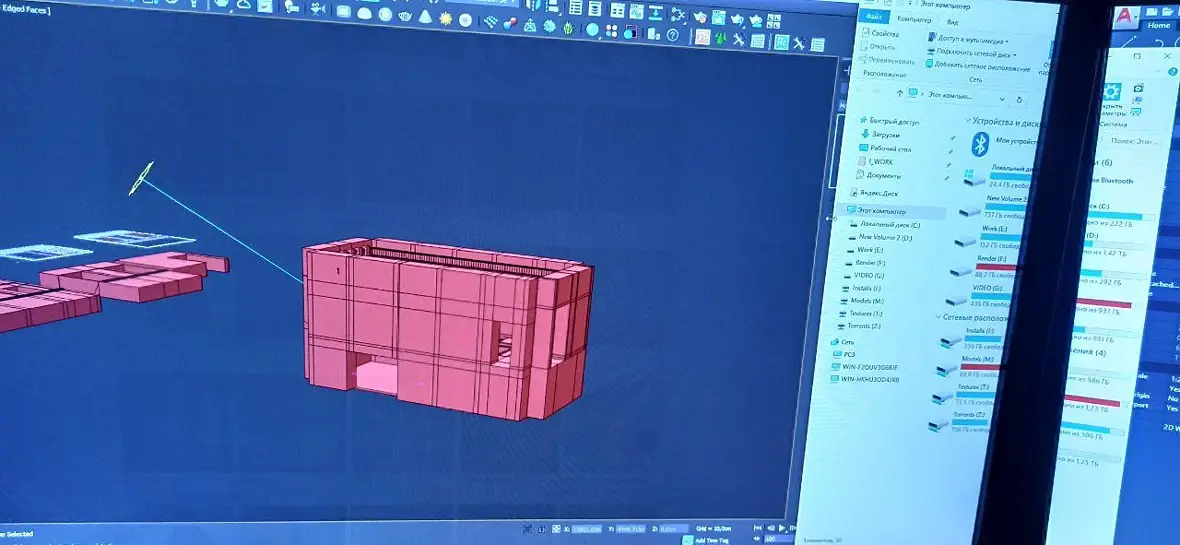This screenshot has width=1180, height=545.
Task: Click Открыть in the Explorer ribbon
Action: 877,47
